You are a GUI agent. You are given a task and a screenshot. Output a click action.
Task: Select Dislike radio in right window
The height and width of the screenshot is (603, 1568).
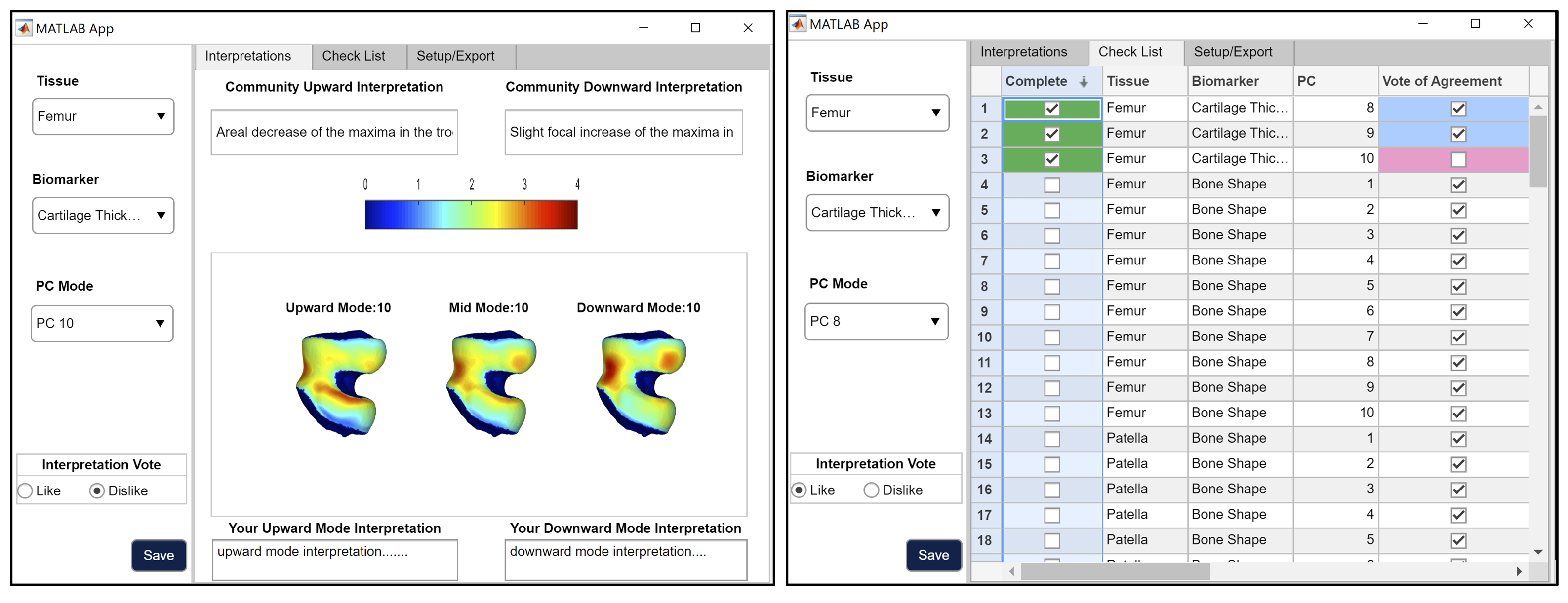pos(871,490)
